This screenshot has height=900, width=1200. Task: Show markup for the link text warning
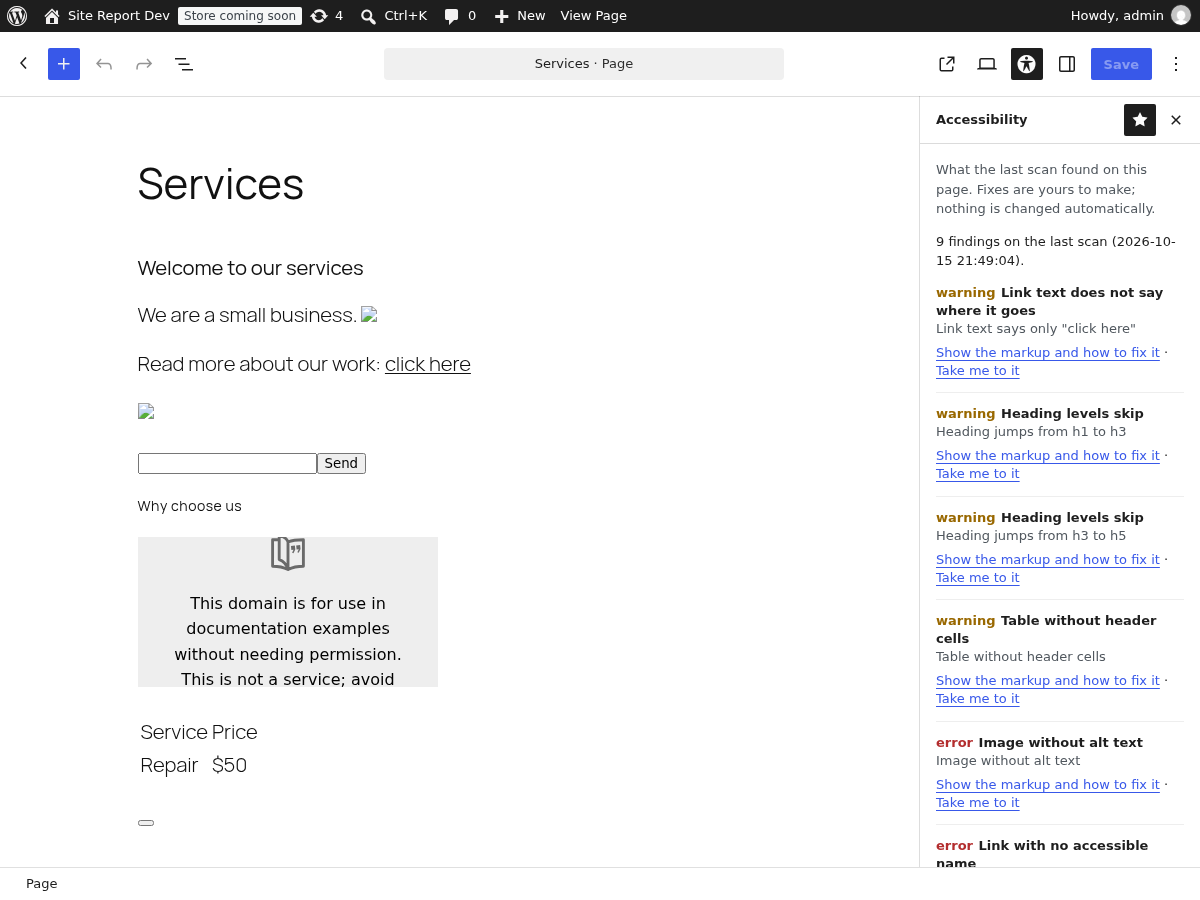point(1048,353)
